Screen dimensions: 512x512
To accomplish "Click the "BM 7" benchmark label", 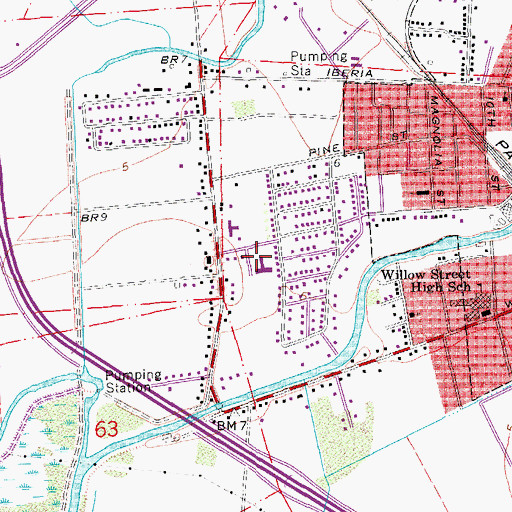I will coord(232,426).
